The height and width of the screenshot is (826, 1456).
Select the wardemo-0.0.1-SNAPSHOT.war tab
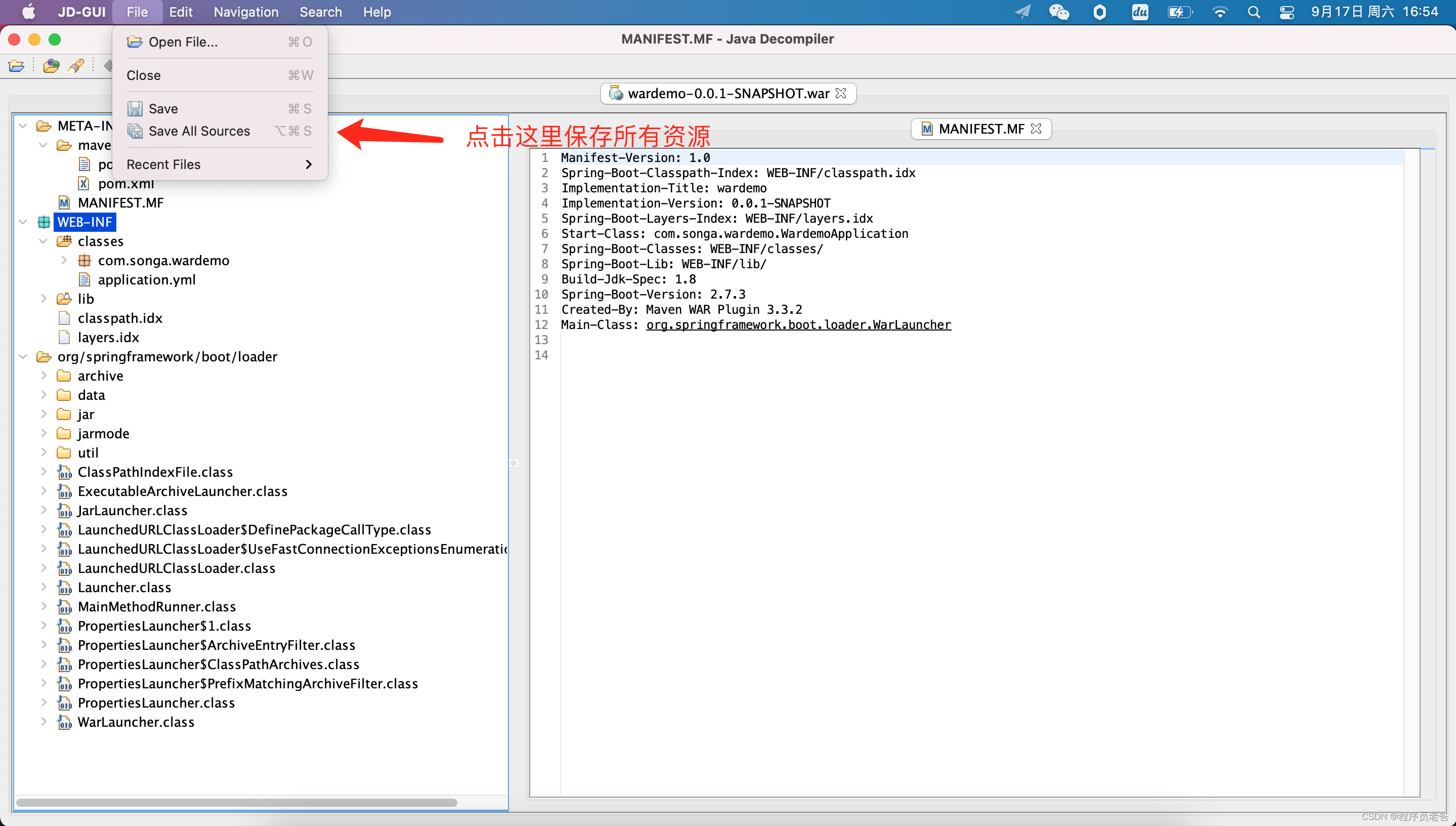pos(728,94)
